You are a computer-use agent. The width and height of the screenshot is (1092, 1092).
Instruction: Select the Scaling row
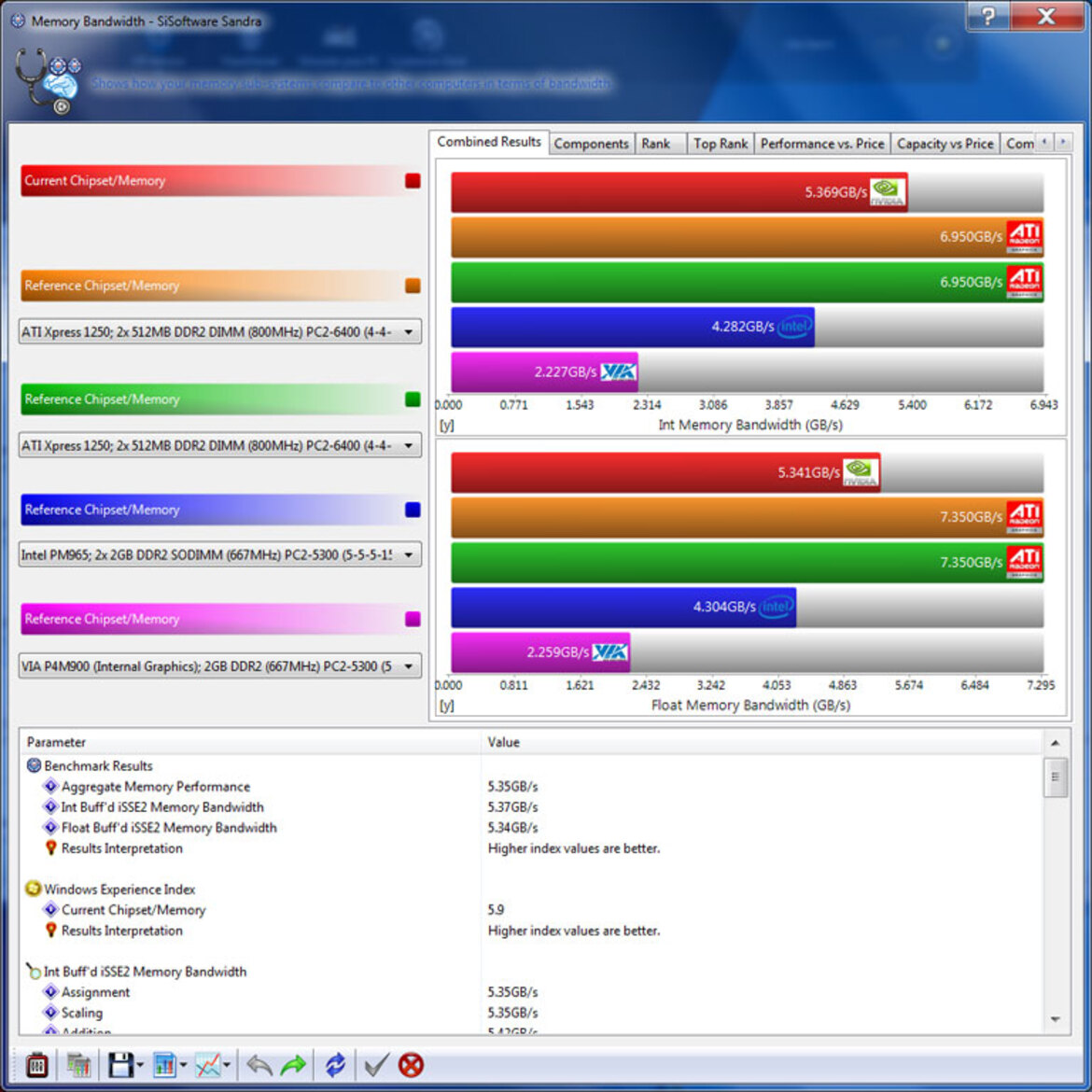[532, 1013]
